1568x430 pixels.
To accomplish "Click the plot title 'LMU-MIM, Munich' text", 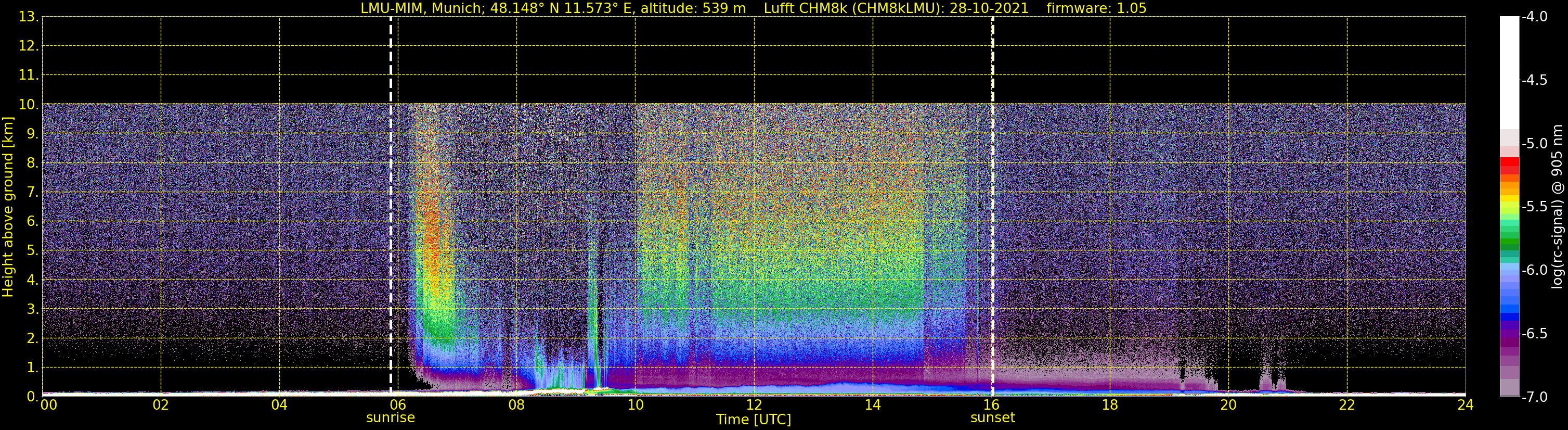I will (x=420, y=8).
